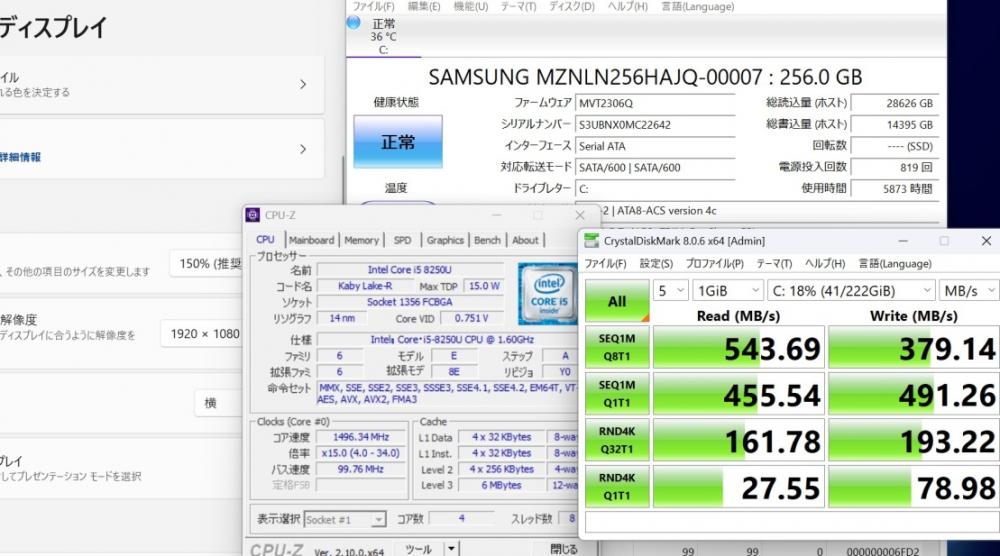Viewport: 1000px width, 556px height.
Task: Click the serial number field S3UBNX0MC22642
Action: click(655, 125)
